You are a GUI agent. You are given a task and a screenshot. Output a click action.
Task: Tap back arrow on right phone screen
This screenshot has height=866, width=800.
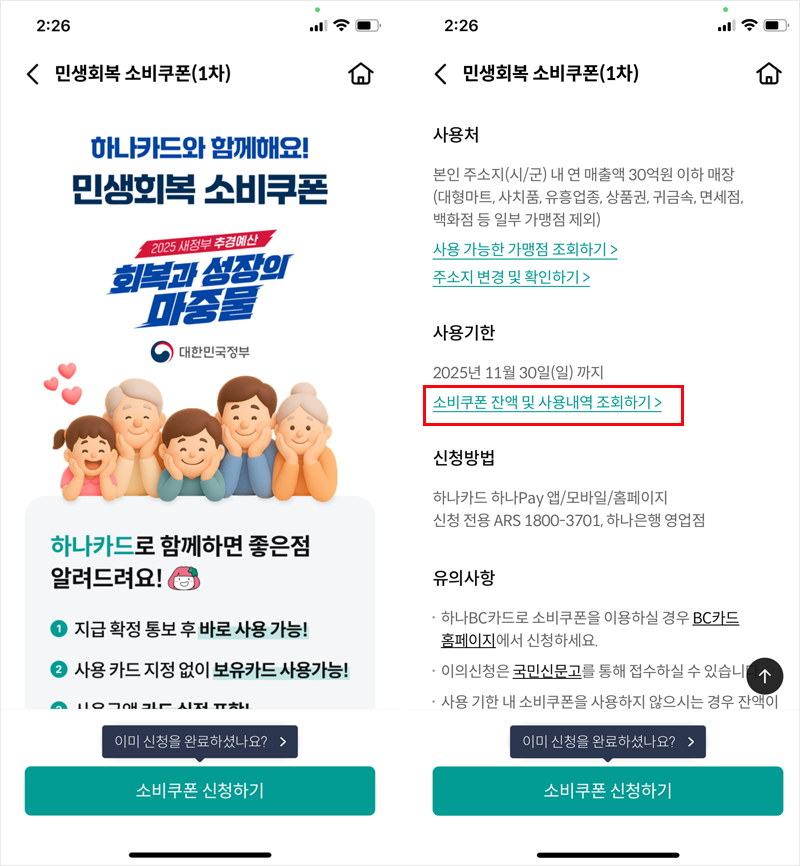[x=440, y=73]
